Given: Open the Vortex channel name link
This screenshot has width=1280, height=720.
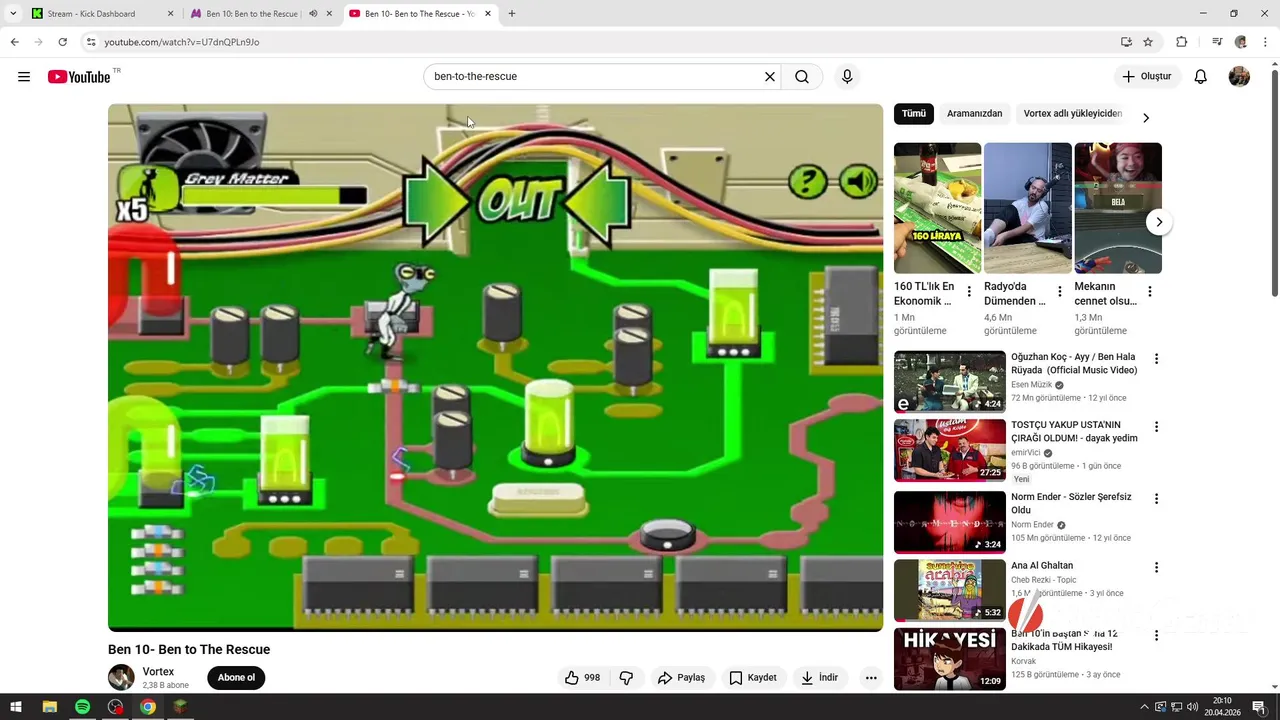Looking at the screenshot, I should point(158,672).
